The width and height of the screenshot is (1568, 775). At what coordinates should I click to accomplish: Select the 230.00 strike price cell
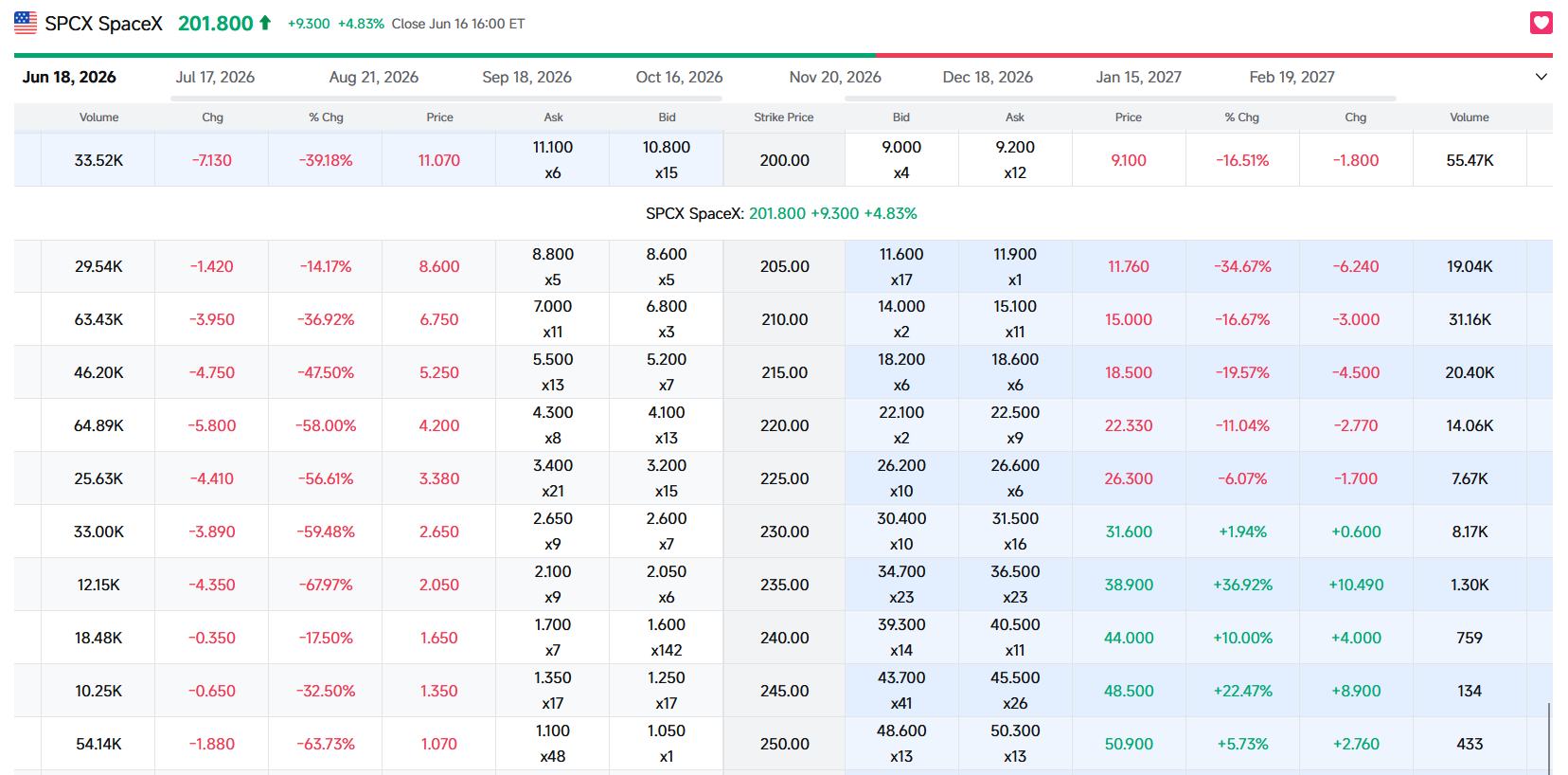click(x=785, y=532)
